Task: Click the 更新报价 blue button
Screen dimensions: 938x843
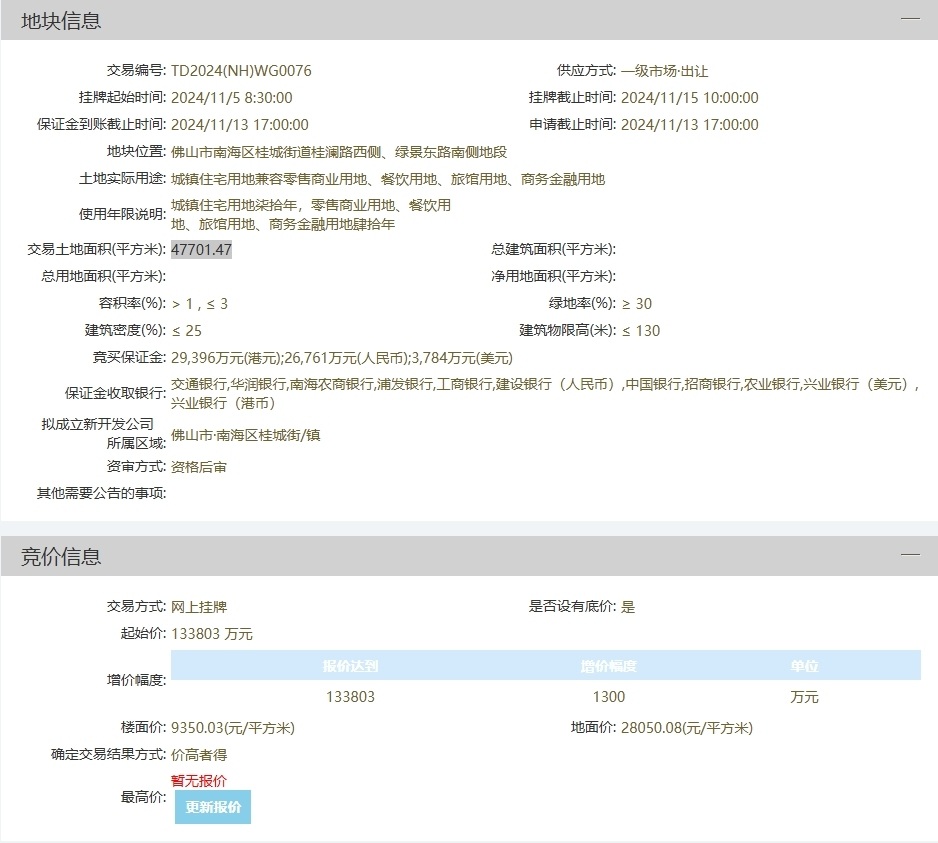Action: 211,807
